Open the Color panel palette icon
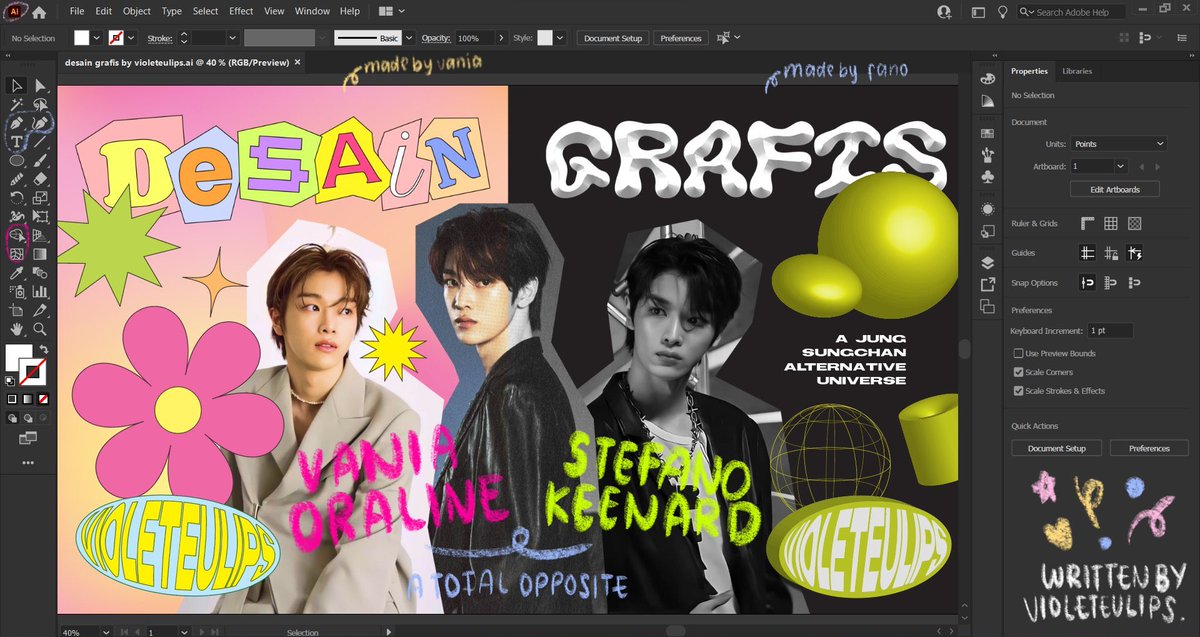The width and height of the screenshot is (1200, 637). coord(988,79)
